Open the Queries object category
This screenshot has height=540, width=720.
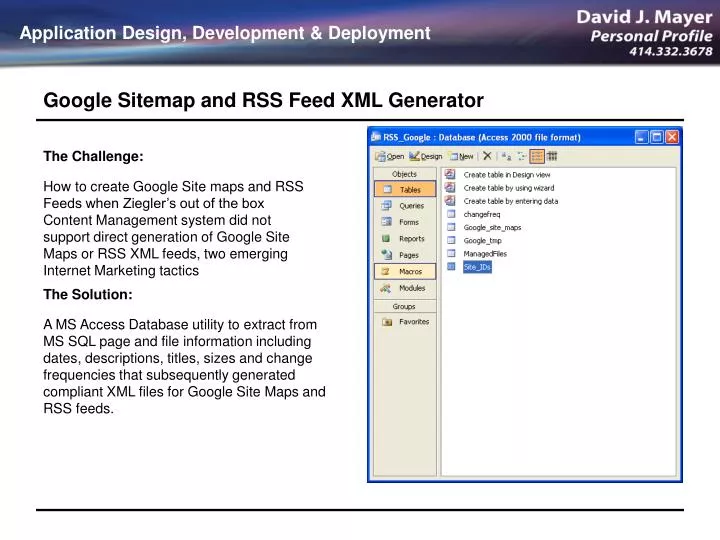(x=405, y=206)
